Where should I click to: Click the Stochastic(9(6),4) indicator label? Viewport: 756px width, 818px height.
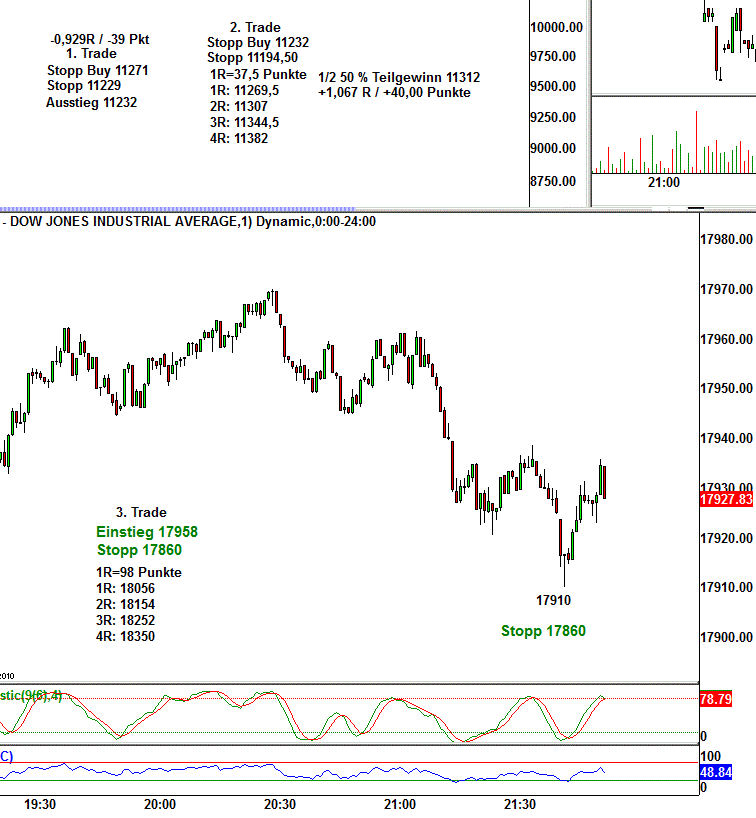30,695
